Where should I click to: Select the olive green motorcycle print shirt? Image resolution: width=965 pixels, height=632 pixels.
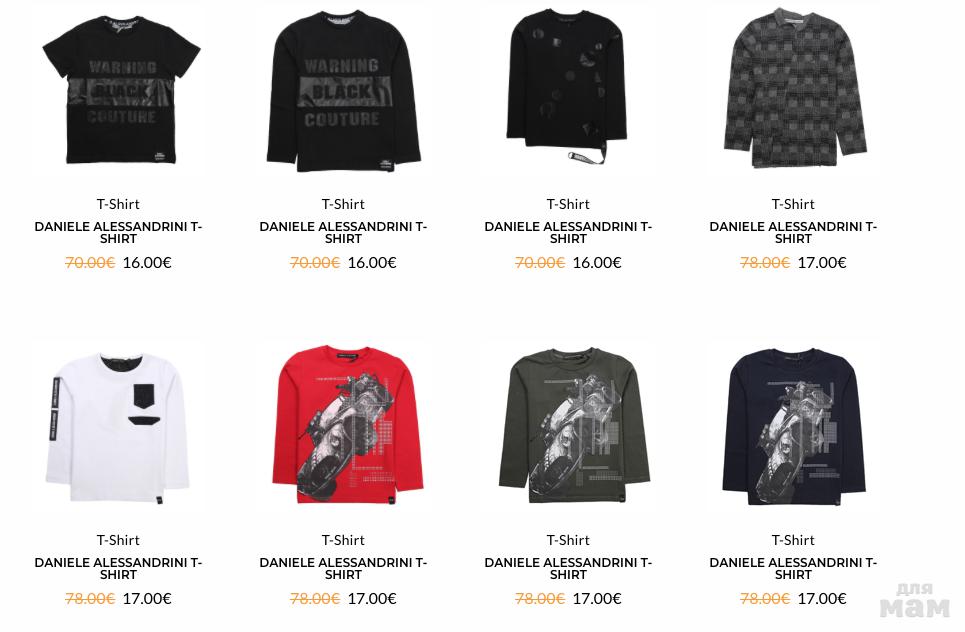pyautogui.click(x=574, y=426)
